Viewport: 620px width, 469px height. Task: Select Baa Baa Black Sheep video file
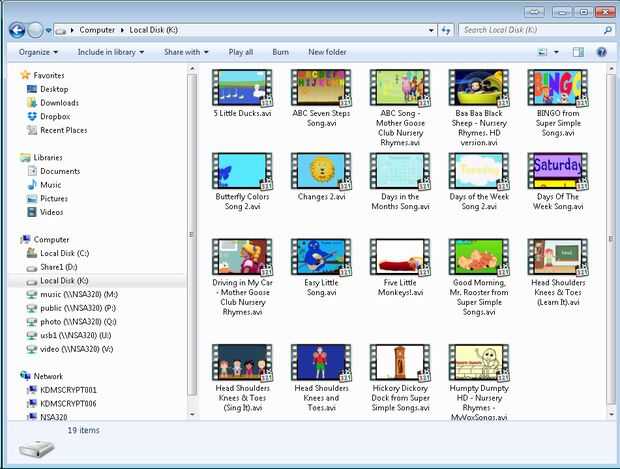(x=479, y=108)
